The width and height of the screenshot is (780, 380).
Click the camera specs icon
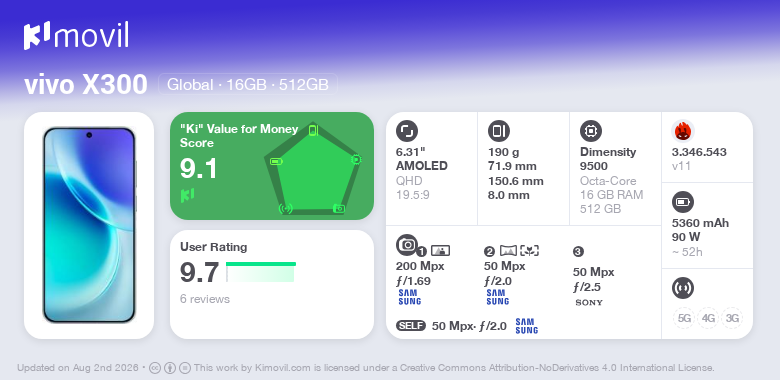(407, 244)
